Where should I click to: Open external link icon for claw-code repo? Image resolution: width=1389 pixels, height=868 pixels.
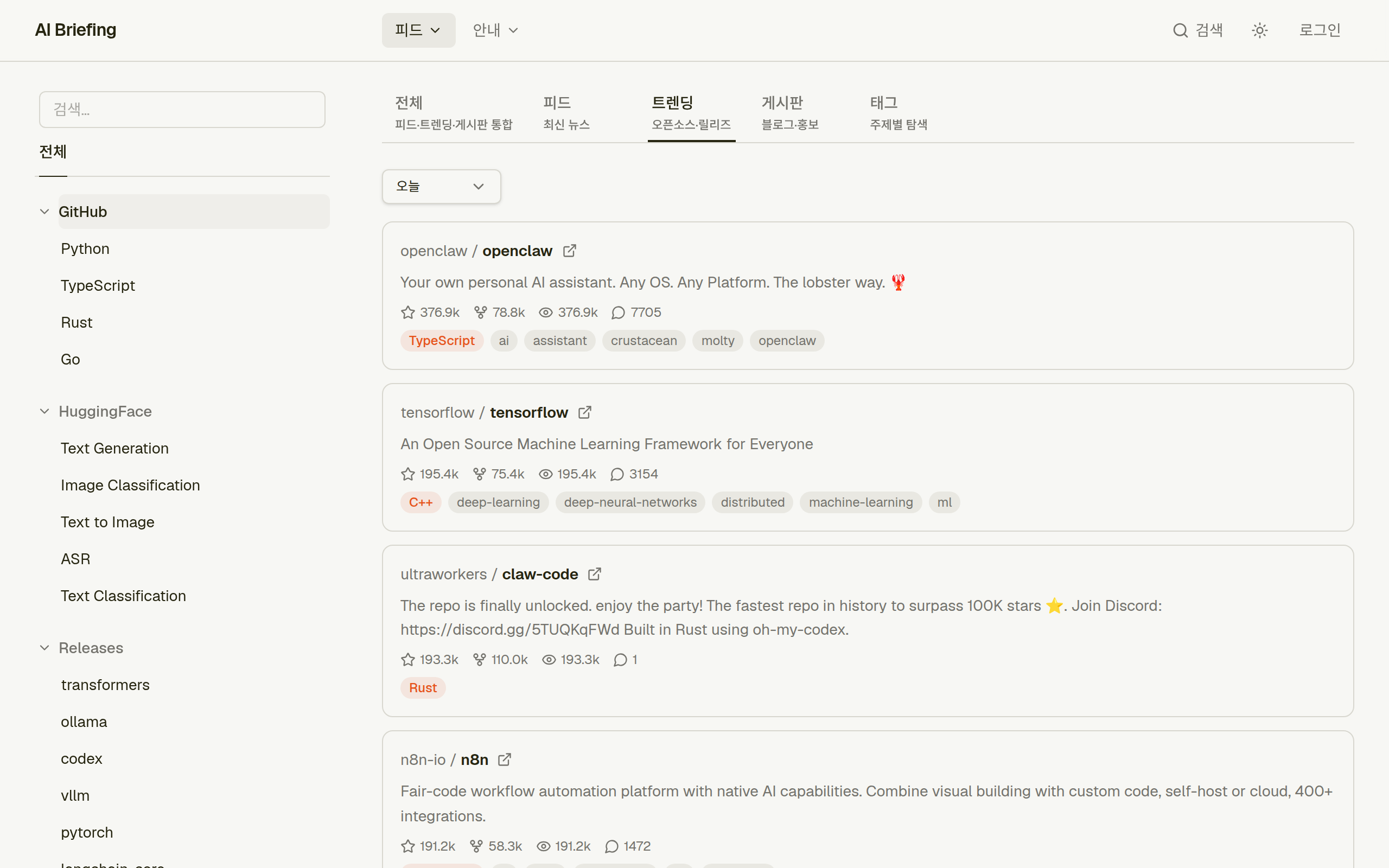point(595,574)
